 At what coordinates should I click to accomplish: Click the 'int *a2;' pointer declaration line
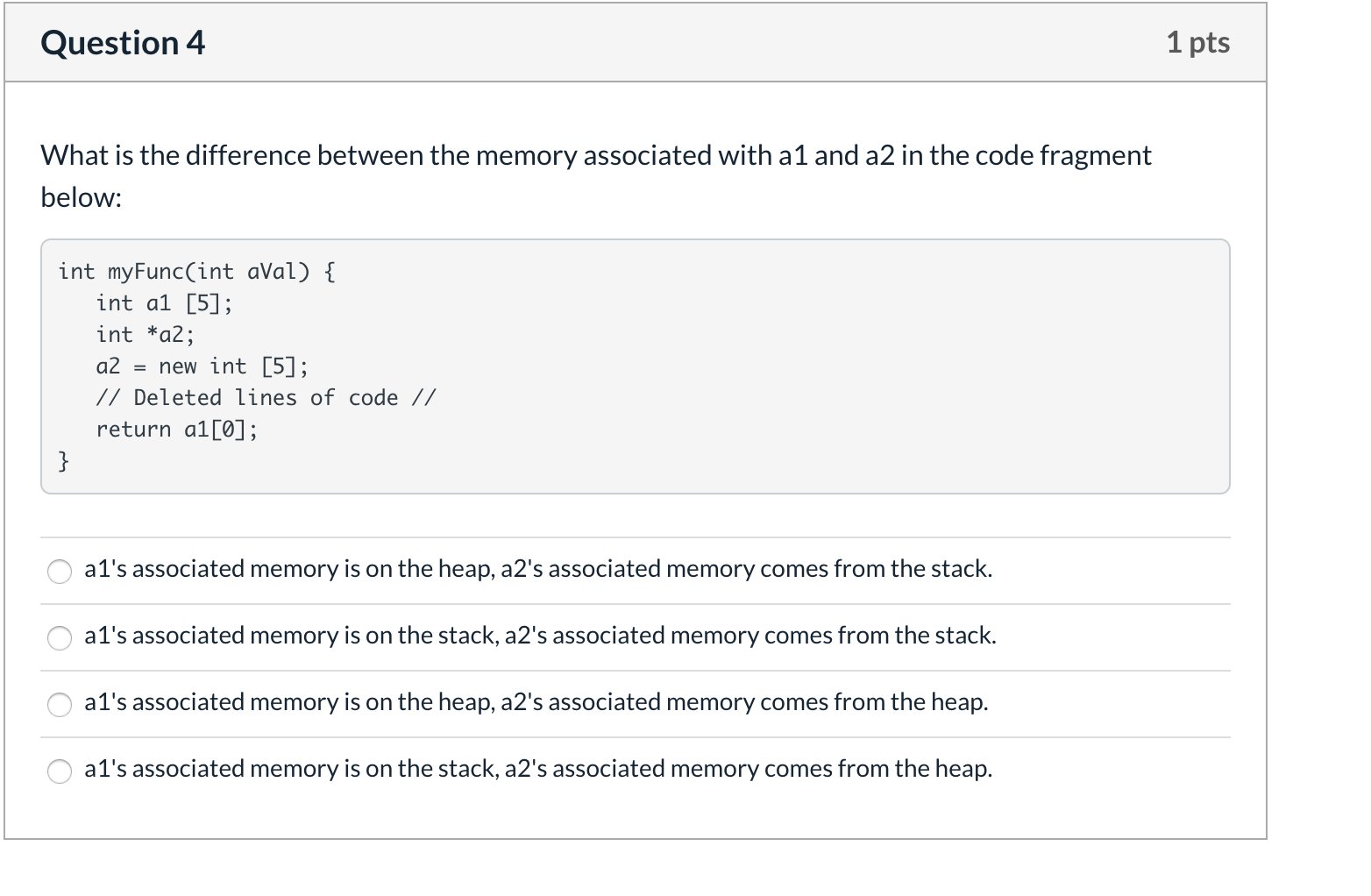[146, 335]
